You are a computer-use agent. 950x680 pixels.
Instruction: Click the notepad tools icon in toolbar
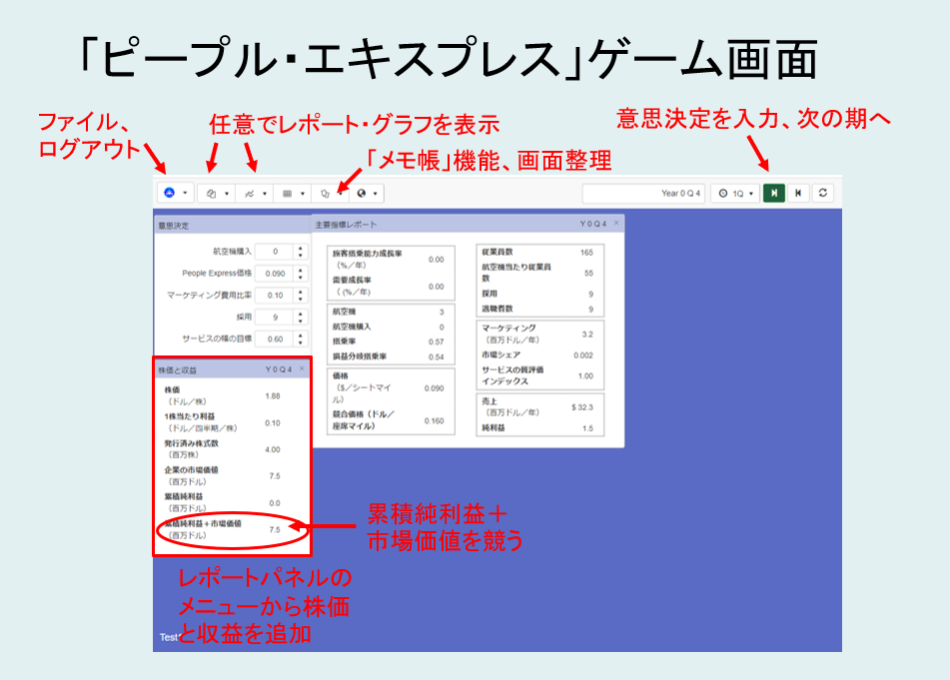pyautogui.click(x=325, y=193)
